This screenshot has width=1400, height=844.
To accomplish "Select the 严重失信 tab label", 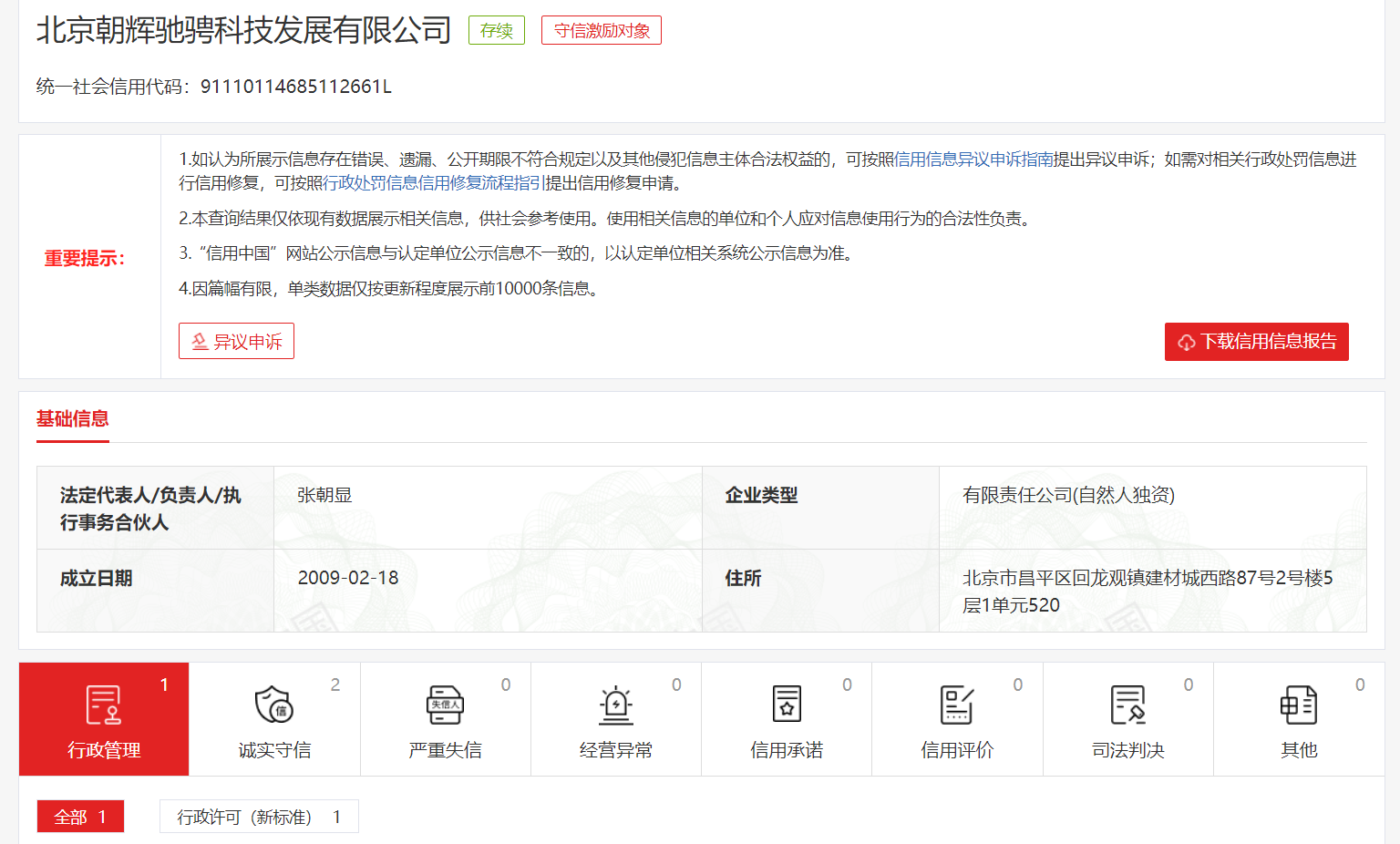I will click(445, 750).
